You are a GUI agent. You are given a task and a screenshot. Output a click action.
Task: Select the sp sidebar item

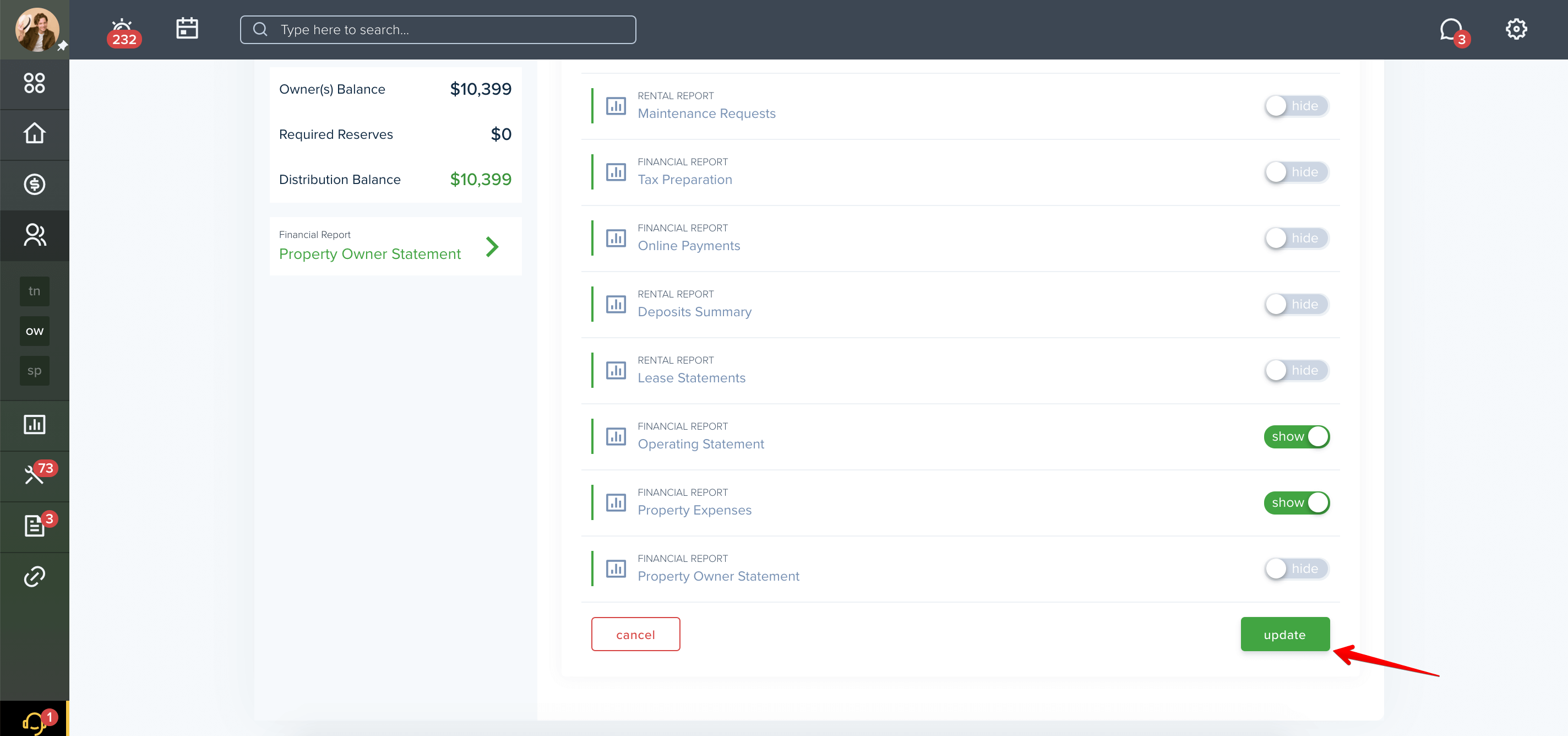click(35, 370)
